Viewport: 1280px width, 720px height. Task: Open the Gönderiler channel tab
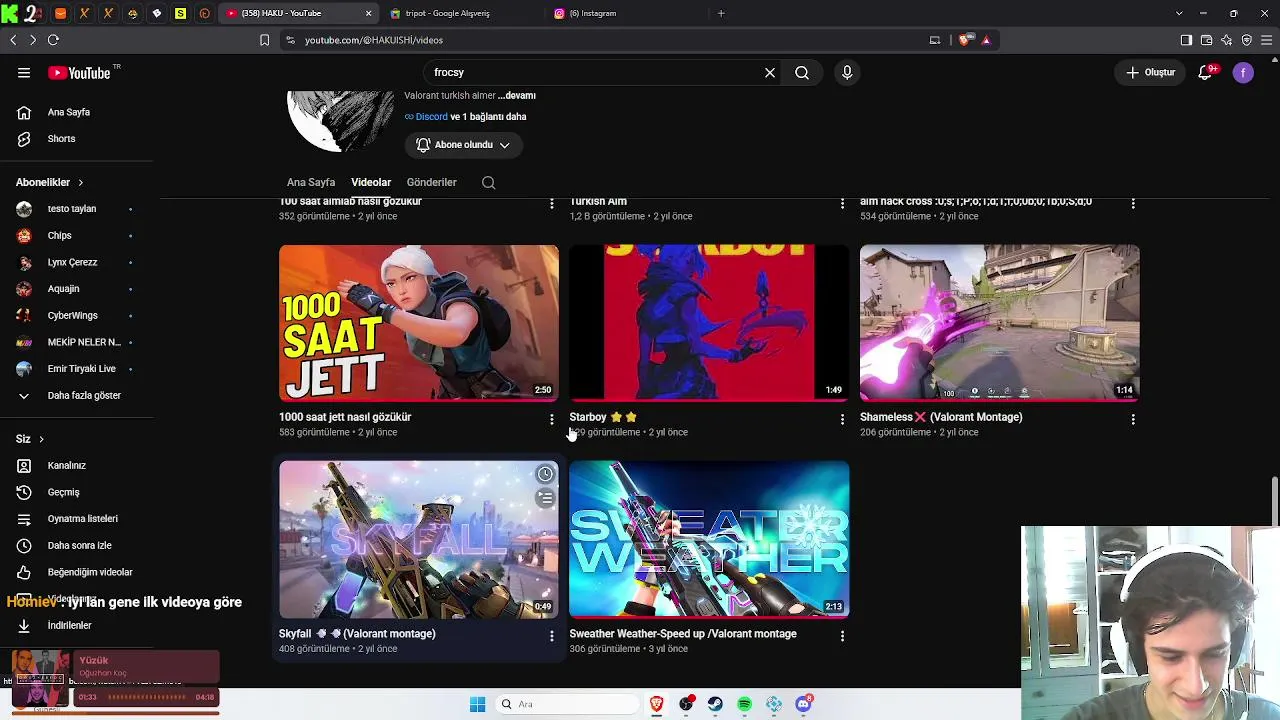coord(432,182)
